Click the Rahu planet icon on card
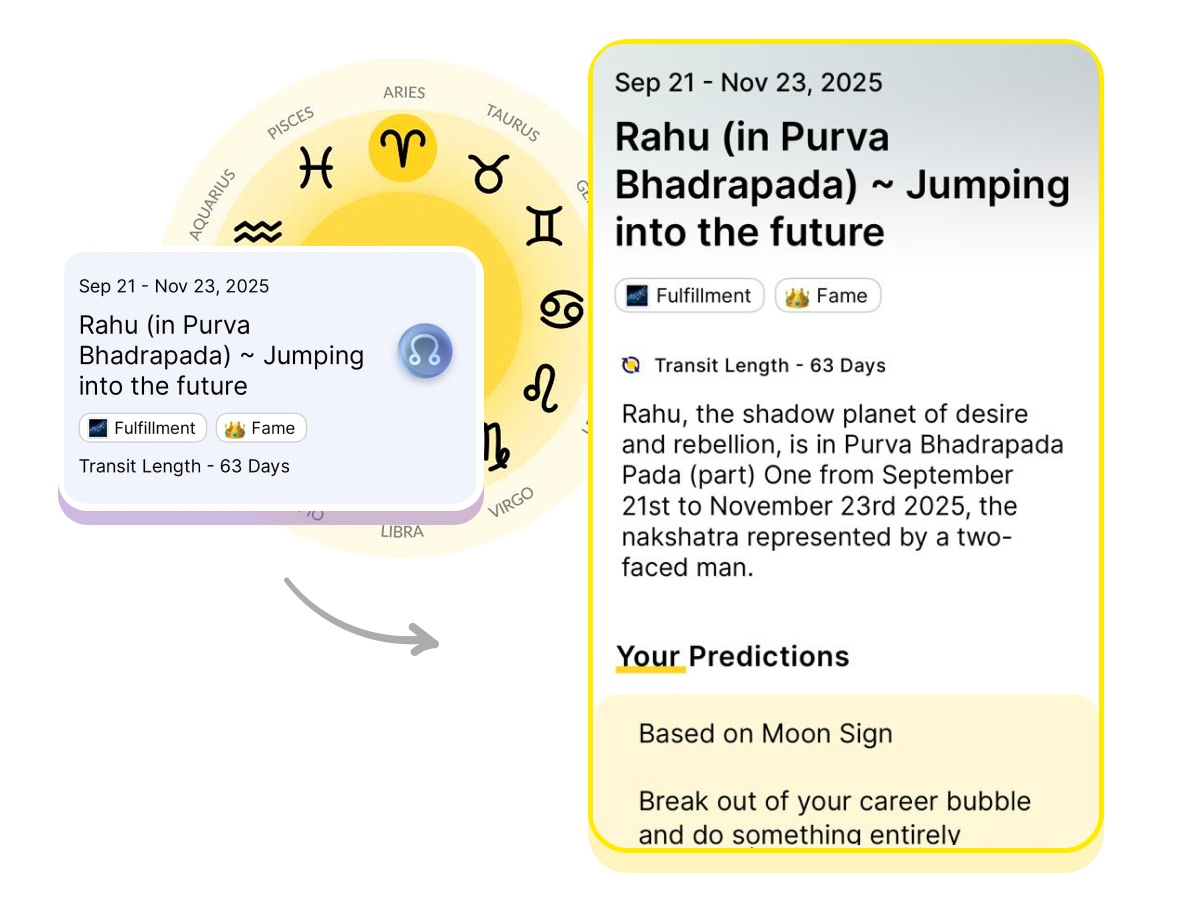Screen dimensions: 1200x900 pyautogui.click(x=425, y=352)
